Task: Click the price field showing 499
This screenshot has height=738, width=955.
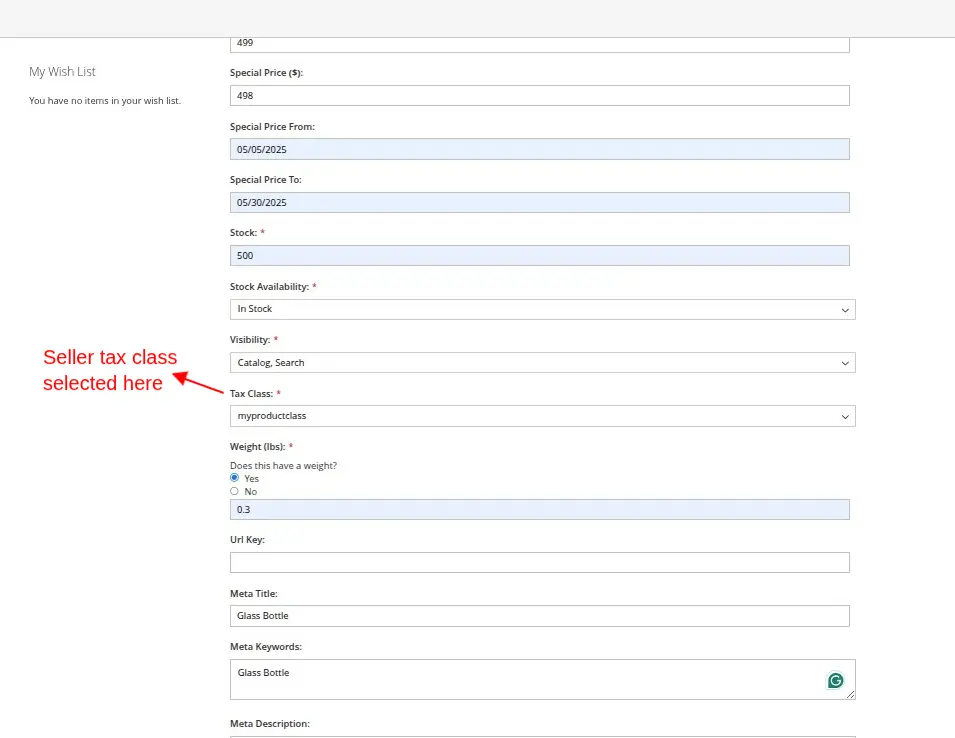Action: coord(539,44)
